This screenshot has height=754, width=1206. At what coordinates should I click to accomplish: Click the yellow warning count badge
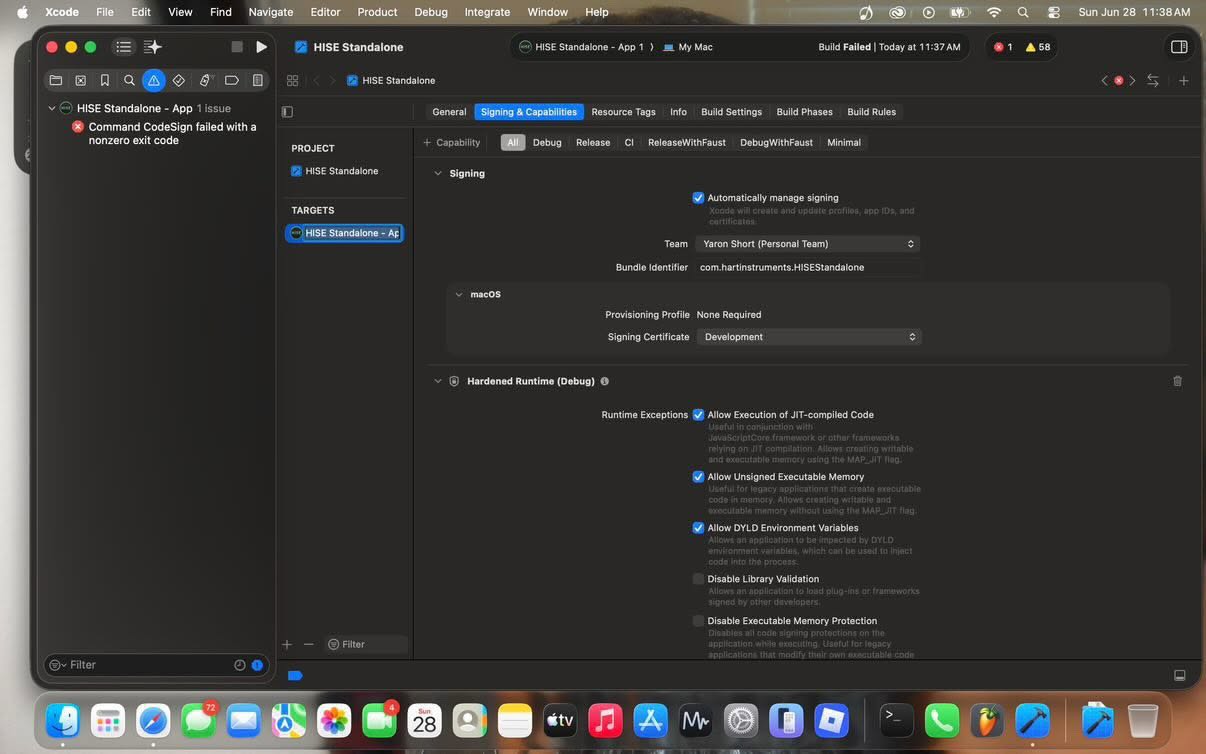[x=1038, y=47]
